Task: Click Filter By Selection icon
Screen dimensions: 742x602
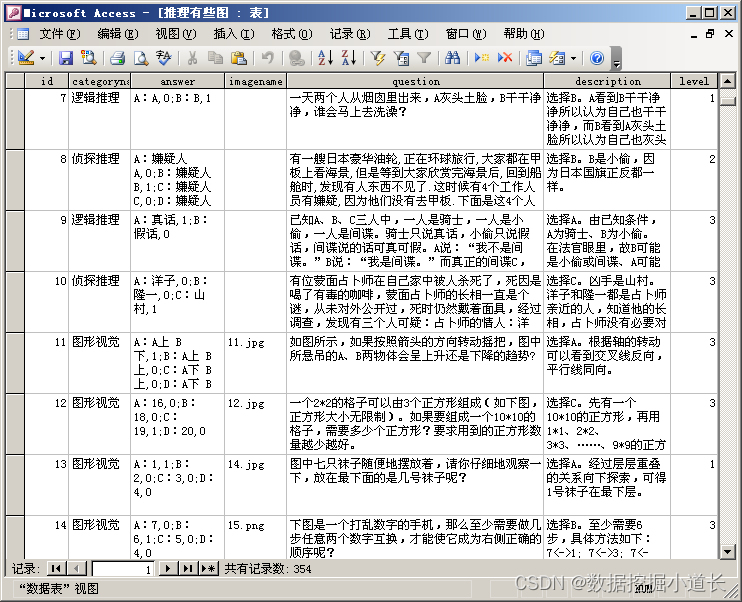Action: tap(378, 58)
